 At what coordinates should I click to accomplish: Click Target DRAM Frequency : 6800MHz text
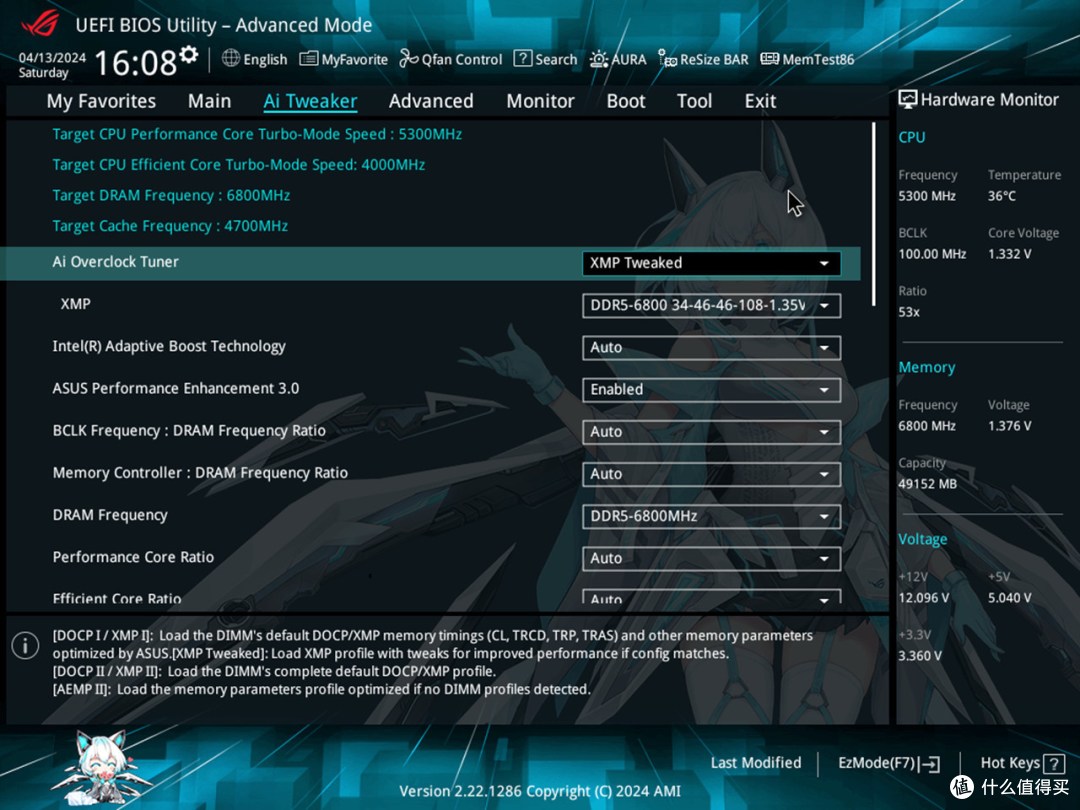pos(171,196)
